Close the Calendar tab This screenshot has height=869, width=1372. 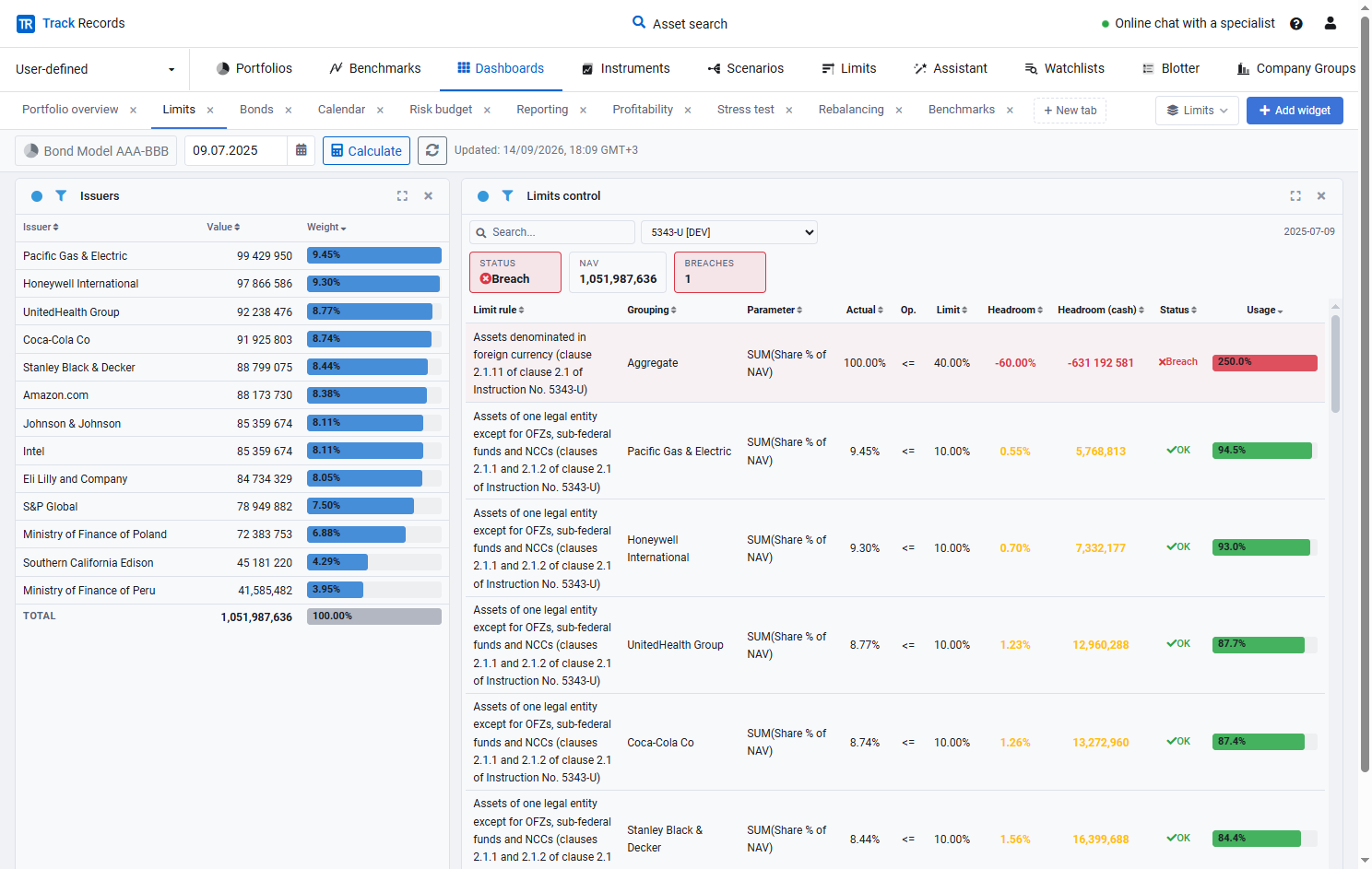[380, 111]
